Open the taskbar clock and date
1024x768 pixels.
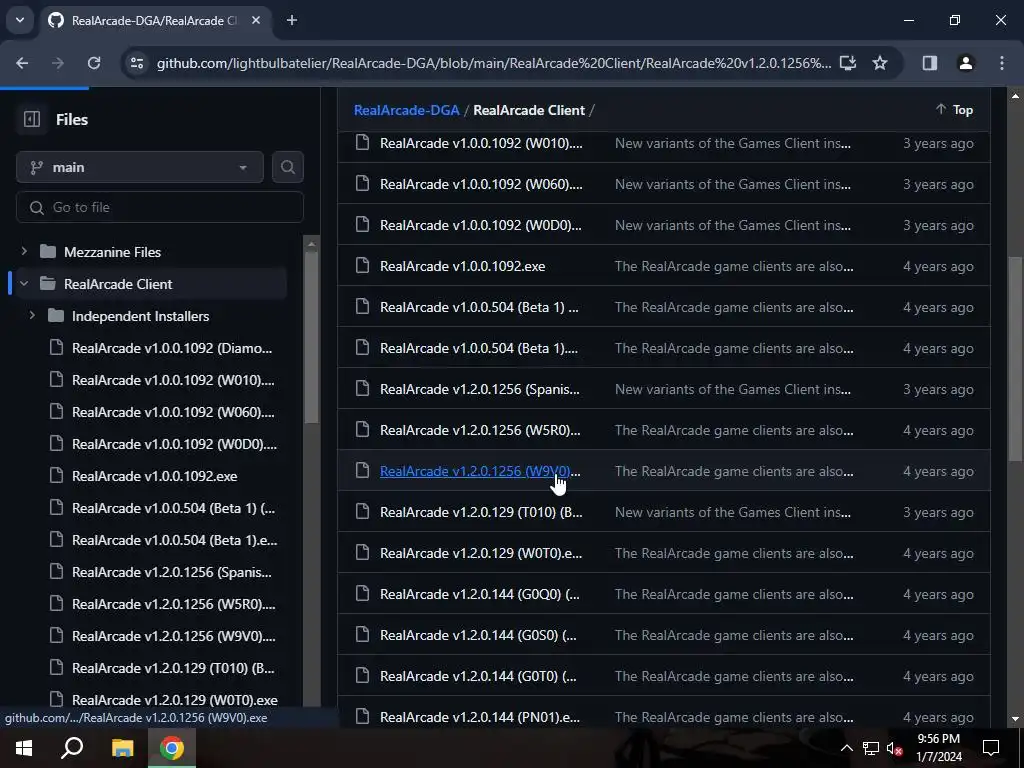click(938, 748)
